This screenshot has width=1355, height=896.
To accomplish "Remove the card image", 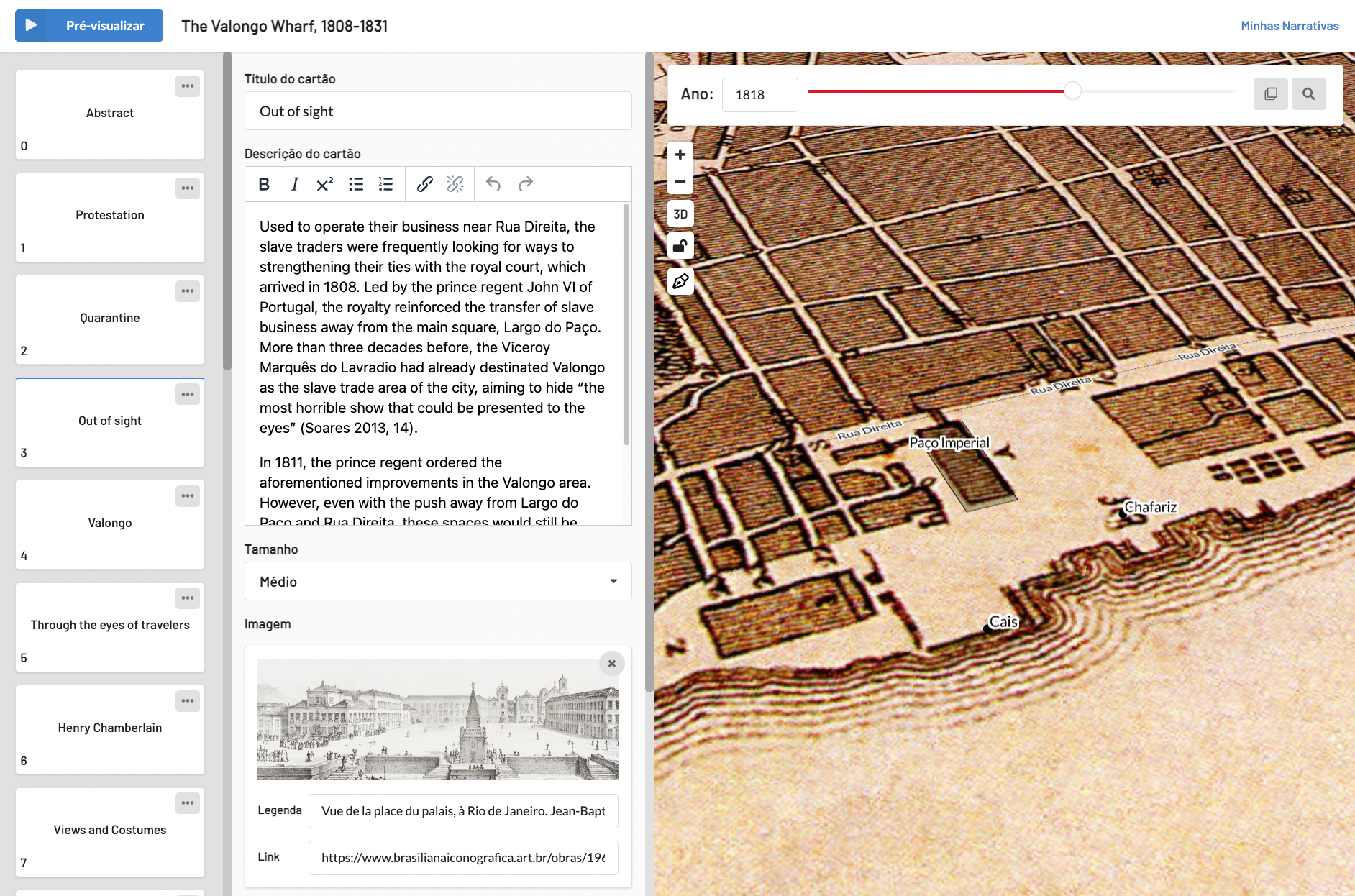I will (611, 664).
